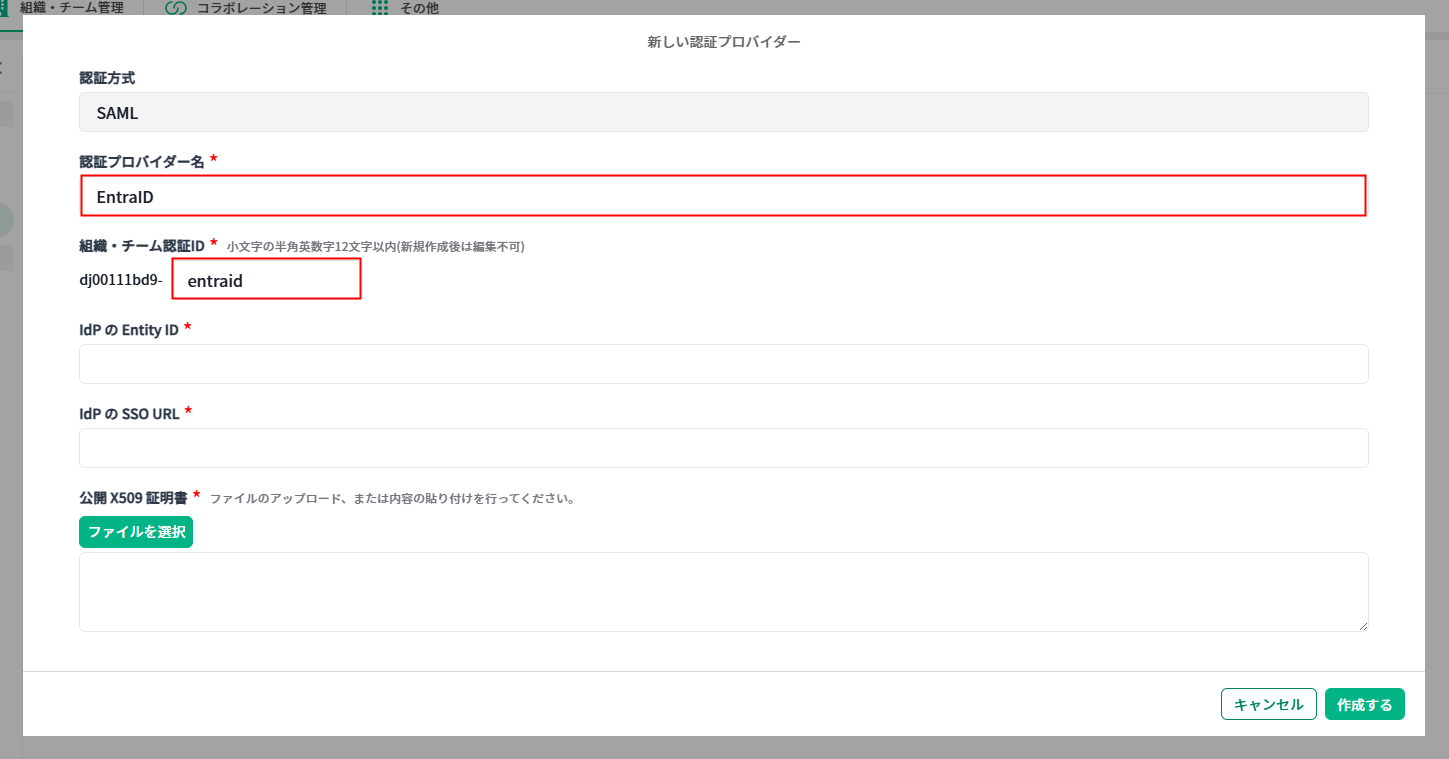Click the 小文字の半角英数字12文字以内 hint text
This screenshot has height=759, width=1449.
click(x=376, y=246)
